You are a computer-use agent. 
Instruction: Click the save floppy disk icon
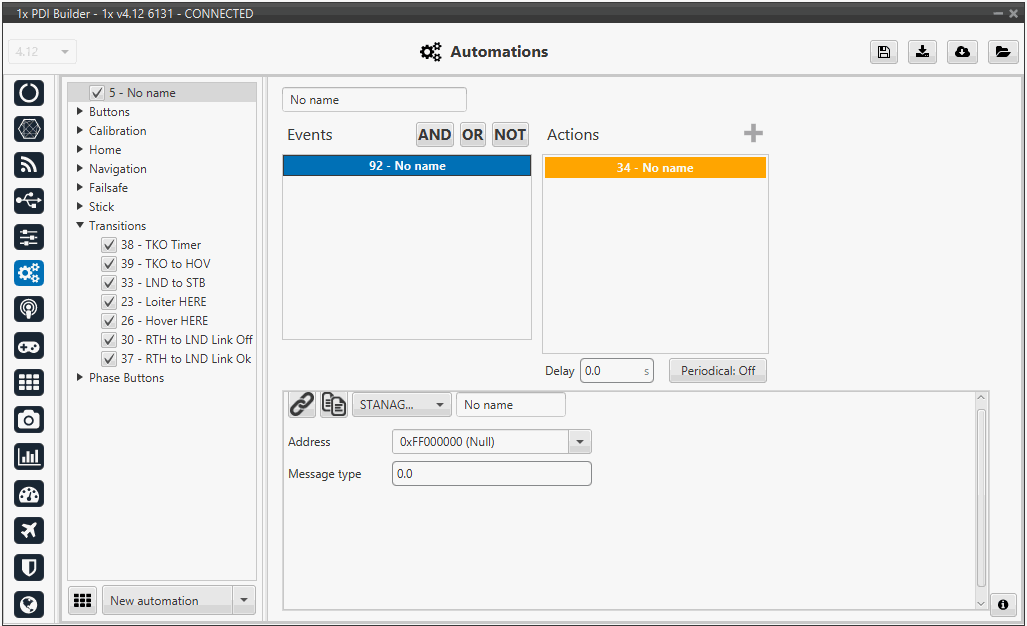point(883,53)
